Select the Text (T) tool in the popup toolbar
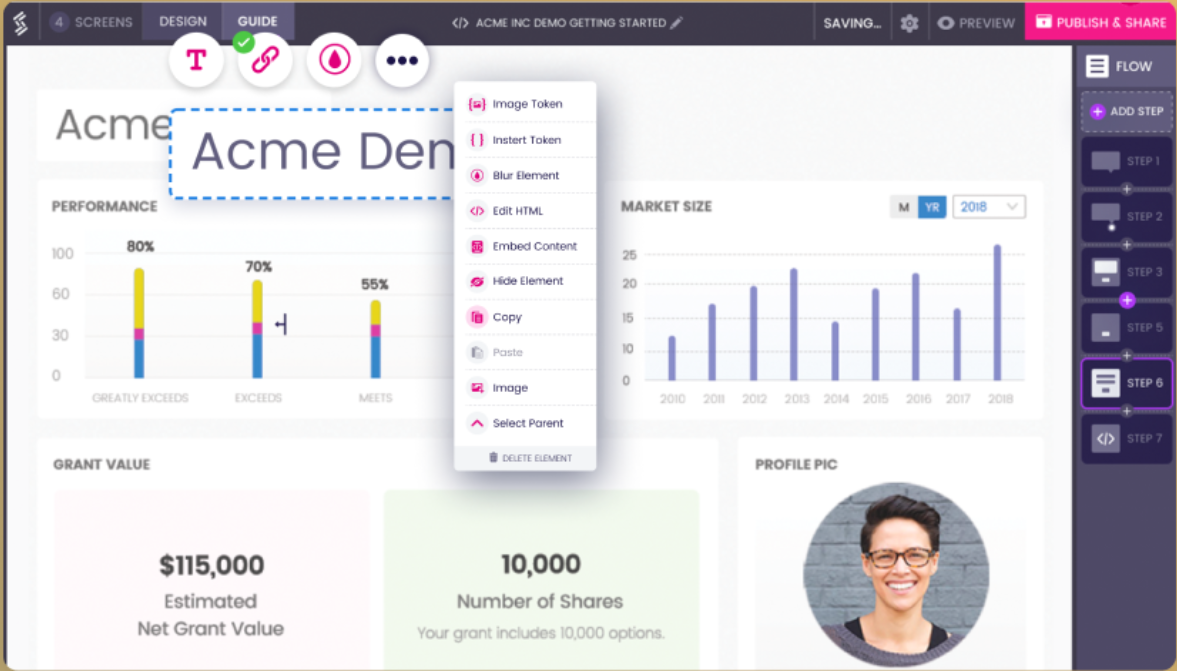This screenshot has width=1177, height=671. tap(196, 59)
